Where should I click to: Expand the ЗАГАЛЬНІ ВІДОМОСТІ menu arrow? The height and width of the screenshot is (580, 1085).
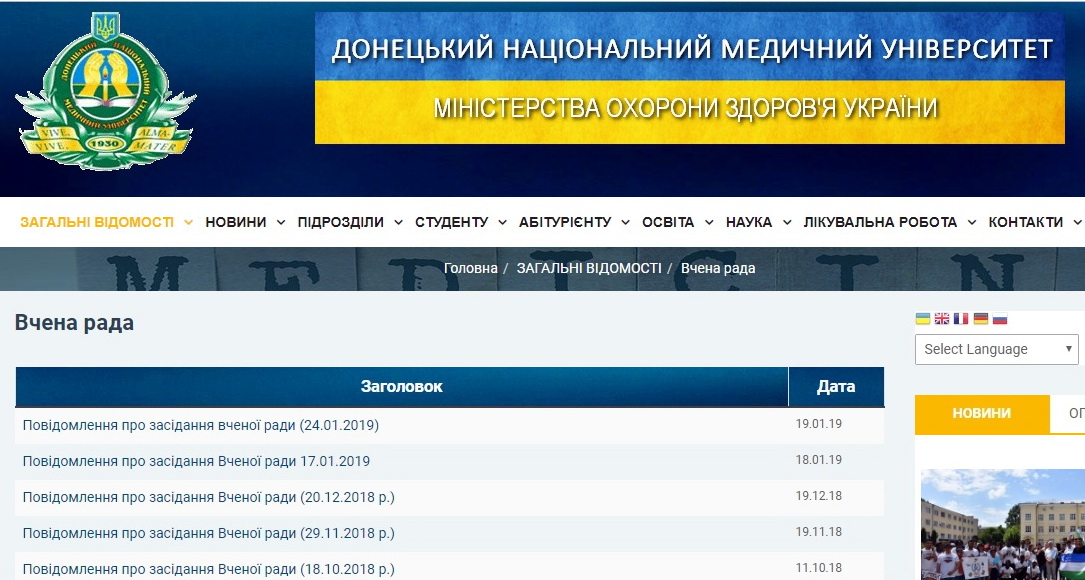[188, 223]
